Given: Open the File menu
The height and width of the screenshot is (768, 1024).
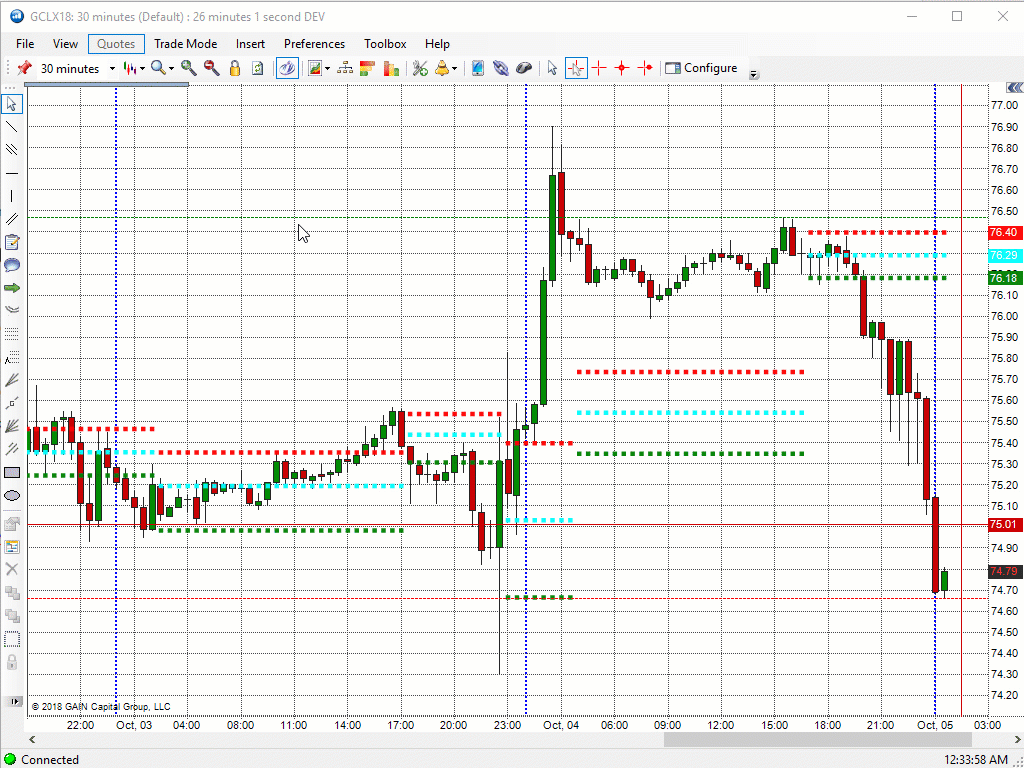Looking at the screenshot, I should [x=25, y=44].
